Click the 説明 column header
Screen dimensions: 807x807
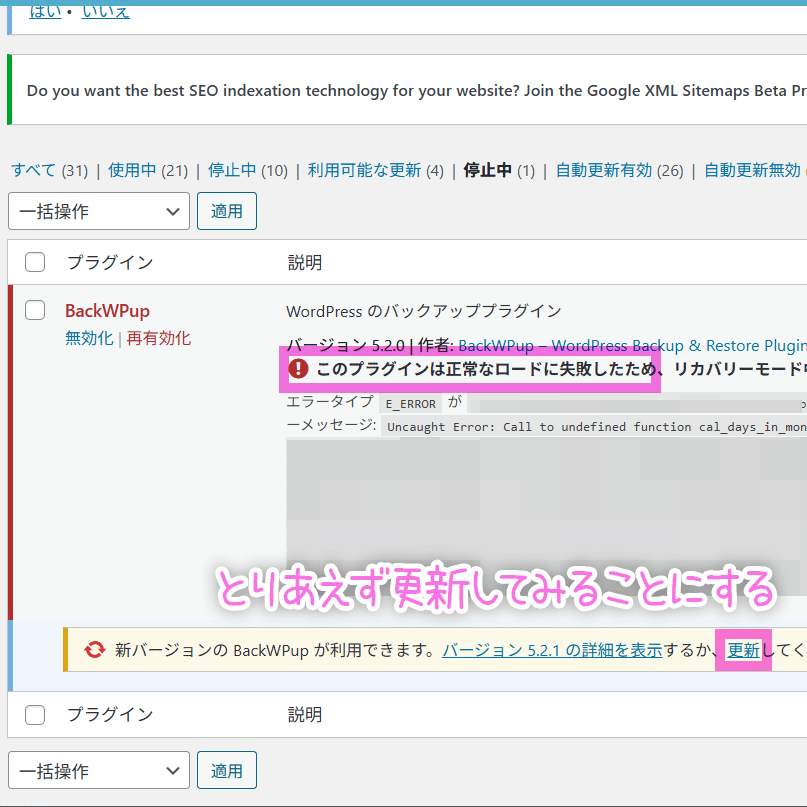(305, 262)
